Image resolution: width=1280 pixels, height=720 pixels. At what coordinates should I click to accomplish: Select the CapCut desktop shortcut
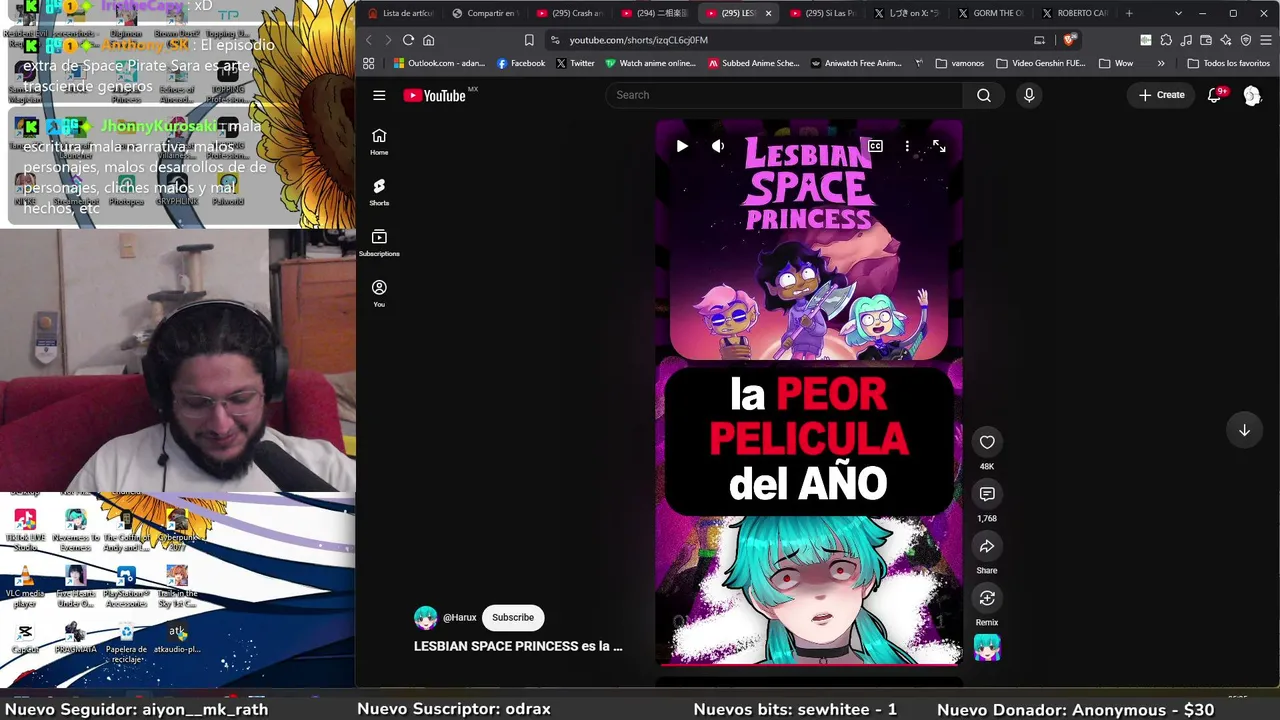[x=25, y=638]
